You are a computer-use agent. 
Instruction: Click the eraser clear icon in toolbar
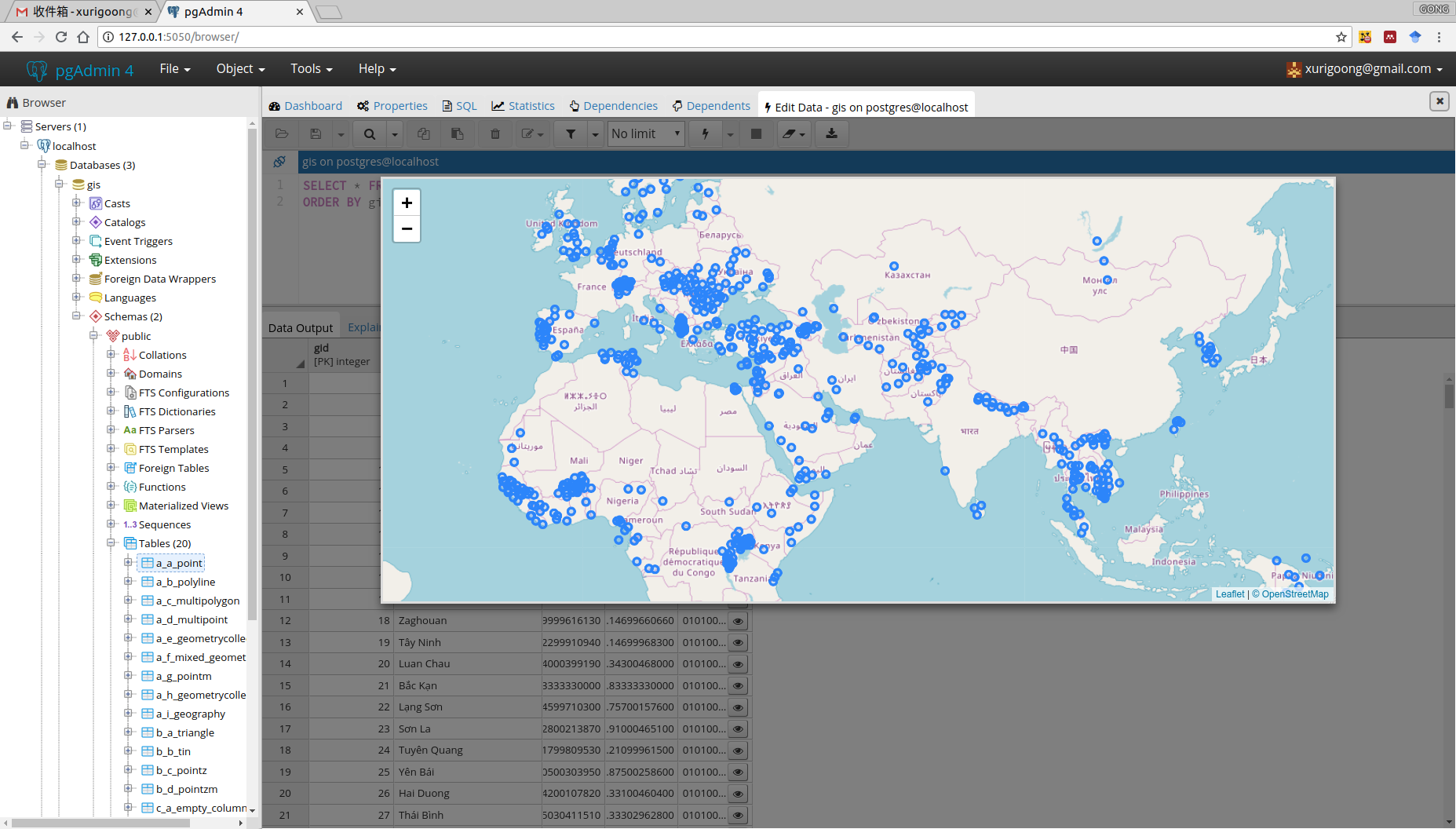tap(790, 134)
